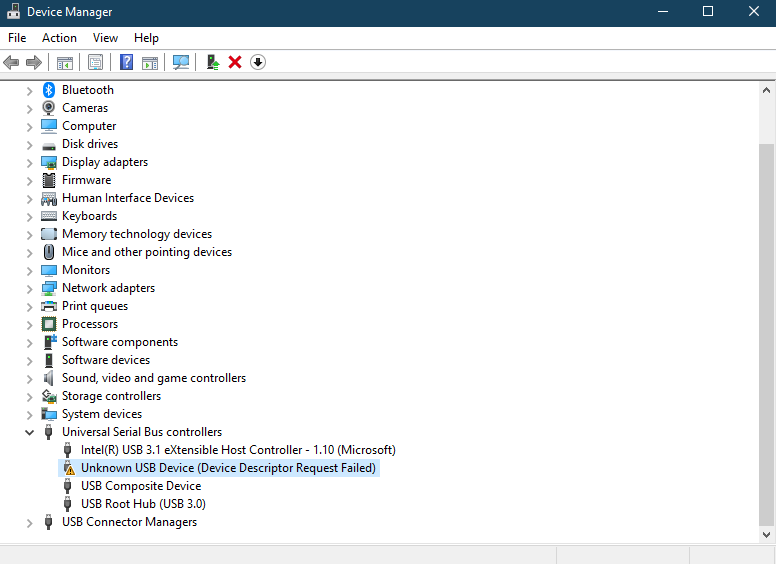The width and height of the screenshot is (776, 564).
Task: Click the Human Interface Devices icon
Action: point(48,198)
